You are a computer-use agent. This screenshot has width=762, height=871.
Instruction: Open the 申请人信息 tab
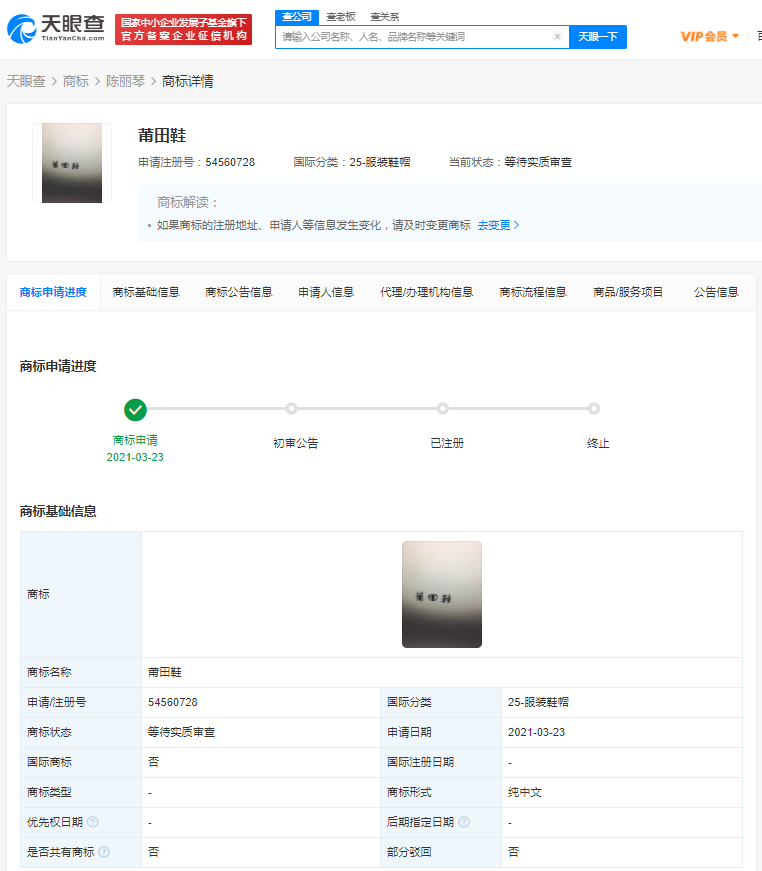[326, 292]
